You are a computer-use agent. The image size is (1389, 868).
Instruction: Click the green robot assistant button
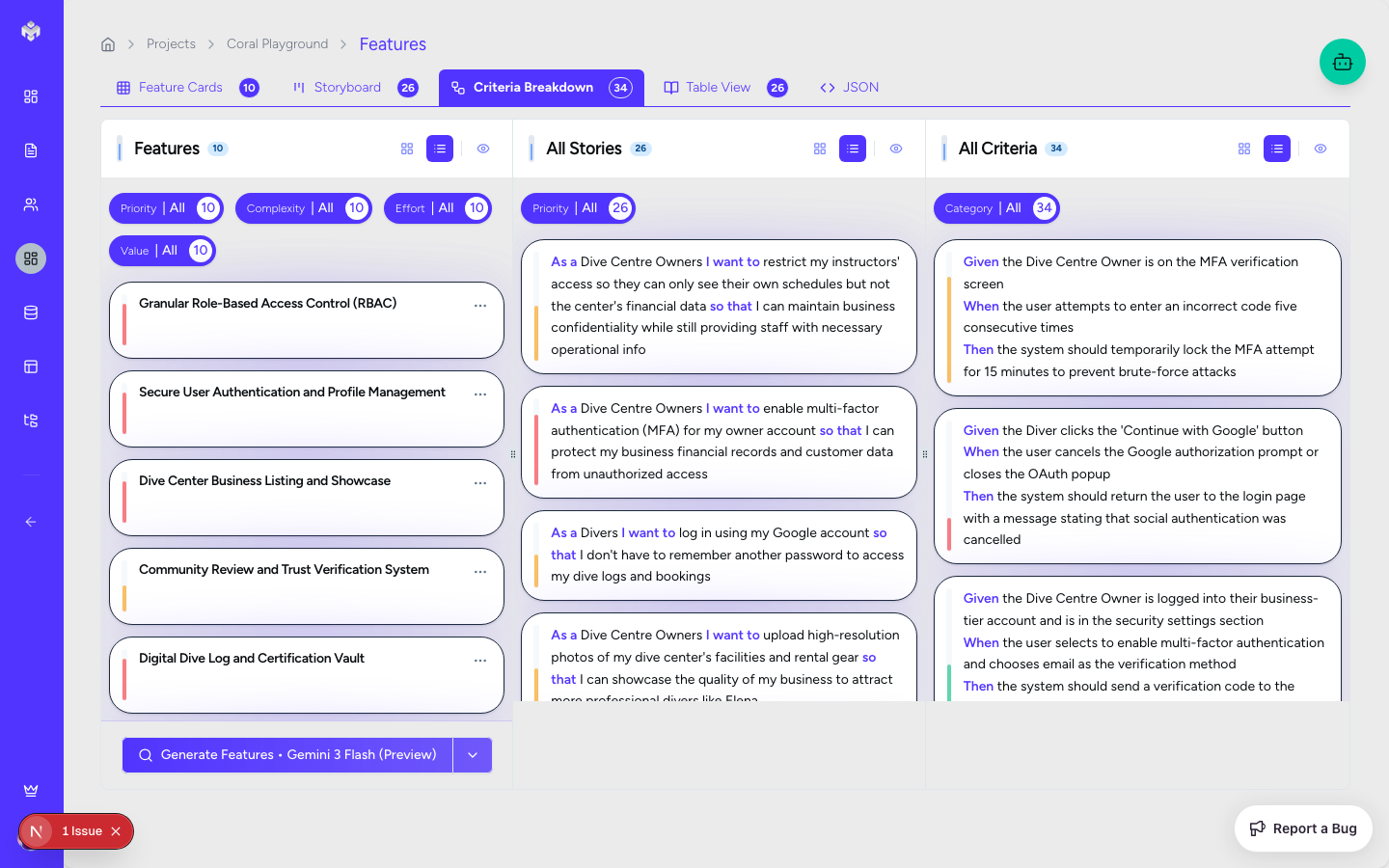click(x=1342, y=63)
